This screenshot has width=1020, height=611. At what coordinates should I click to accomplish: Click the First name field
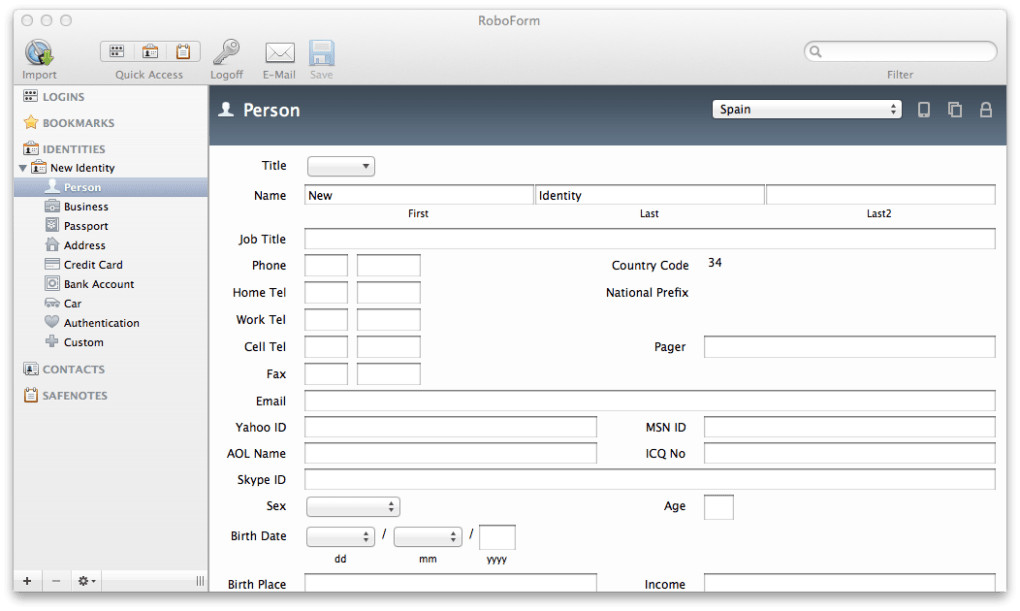(419, 195)
